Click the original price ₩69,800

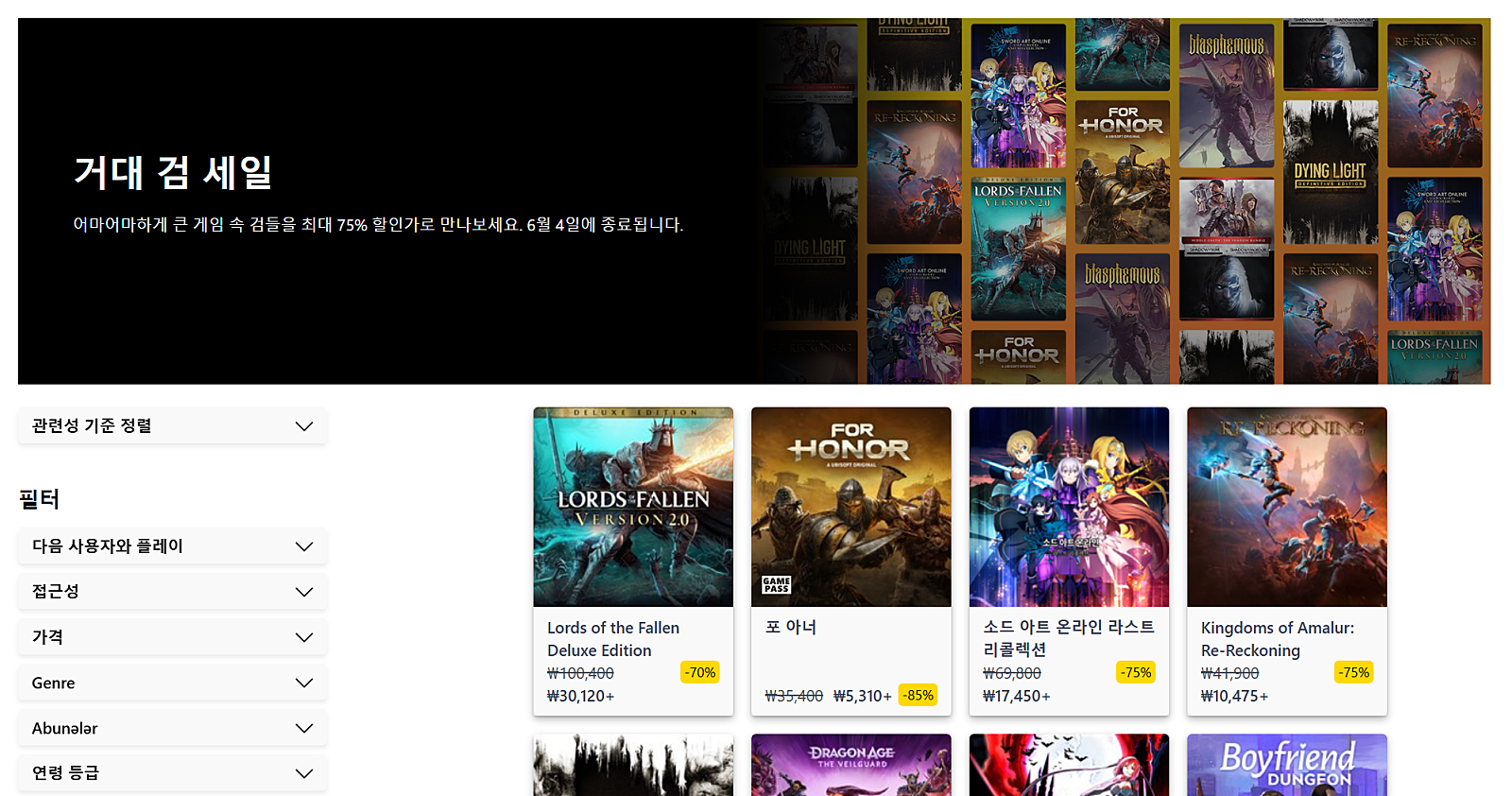click(x=1012, y=673)
